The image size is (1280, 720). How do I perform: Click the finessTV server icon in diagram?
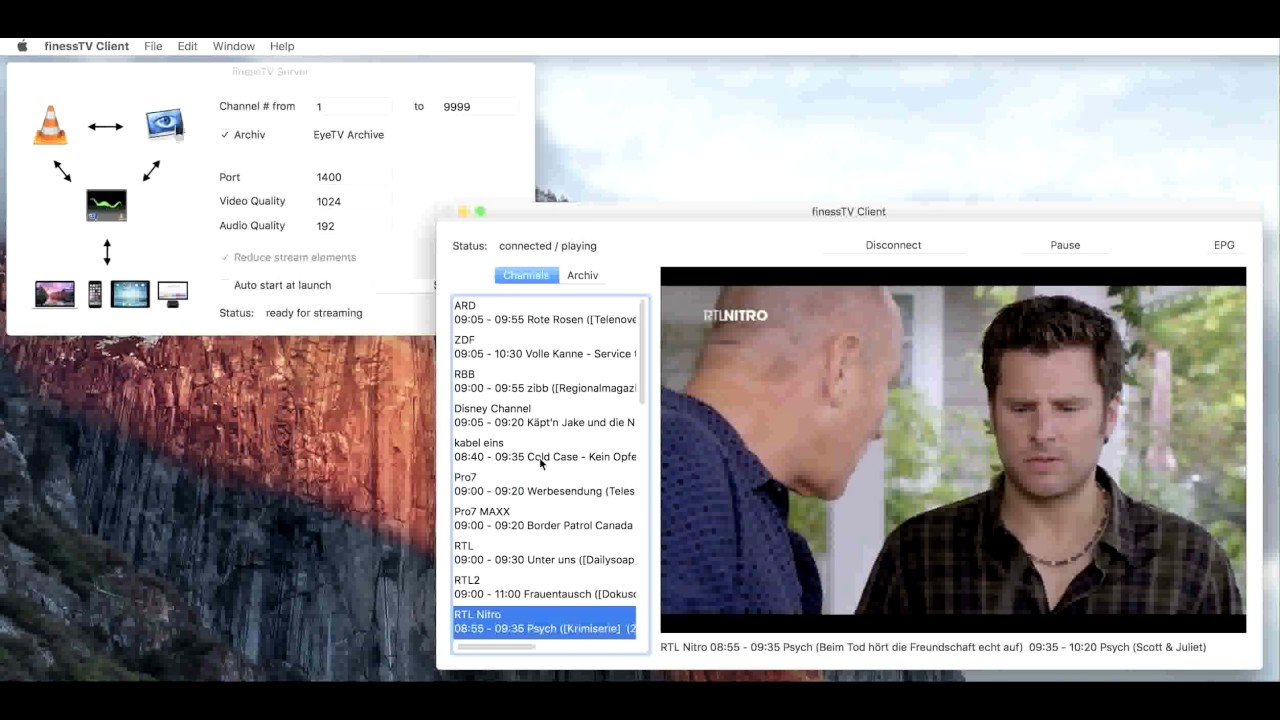[x=106, y=205]
